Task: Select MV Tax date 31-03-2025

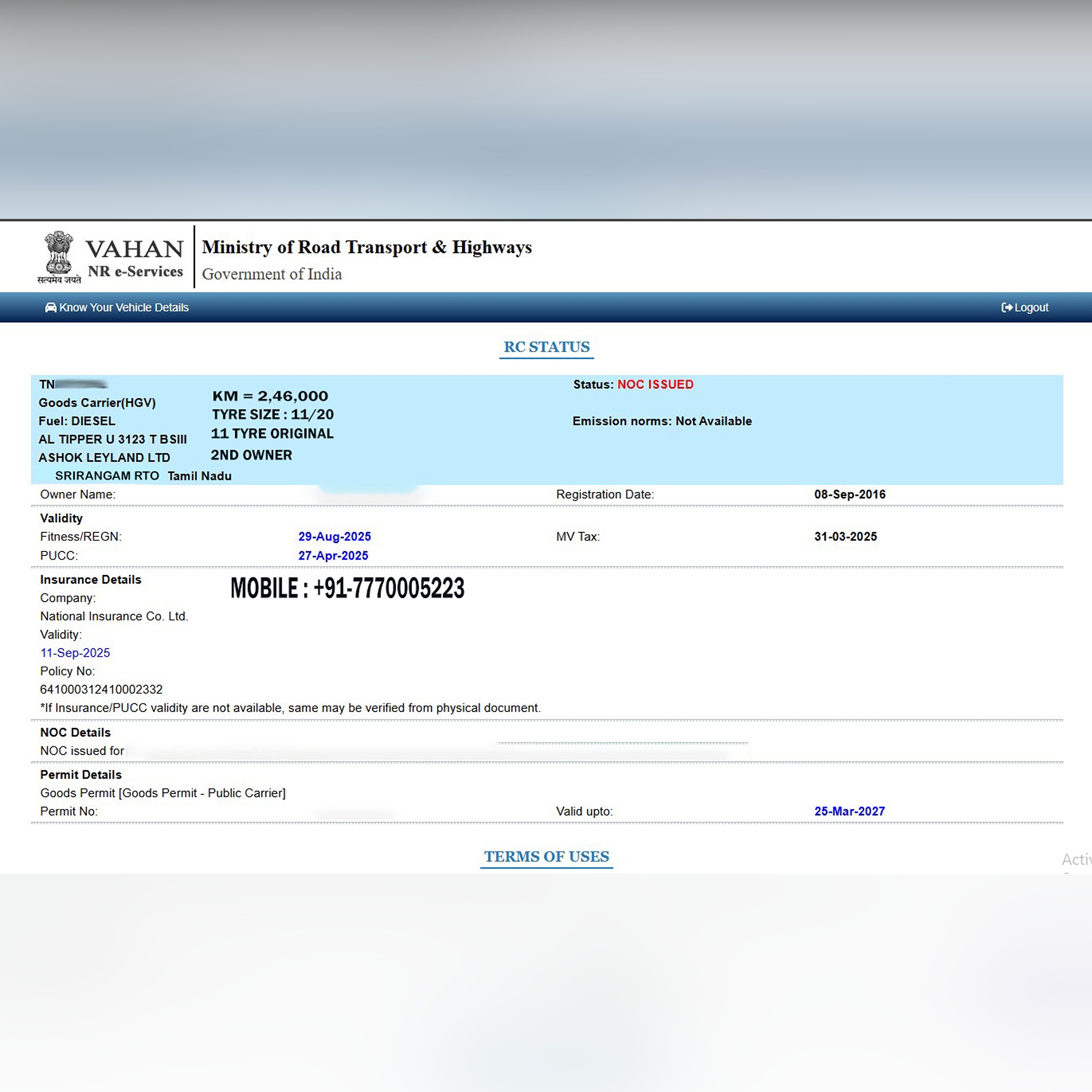Action: point(846,537)
